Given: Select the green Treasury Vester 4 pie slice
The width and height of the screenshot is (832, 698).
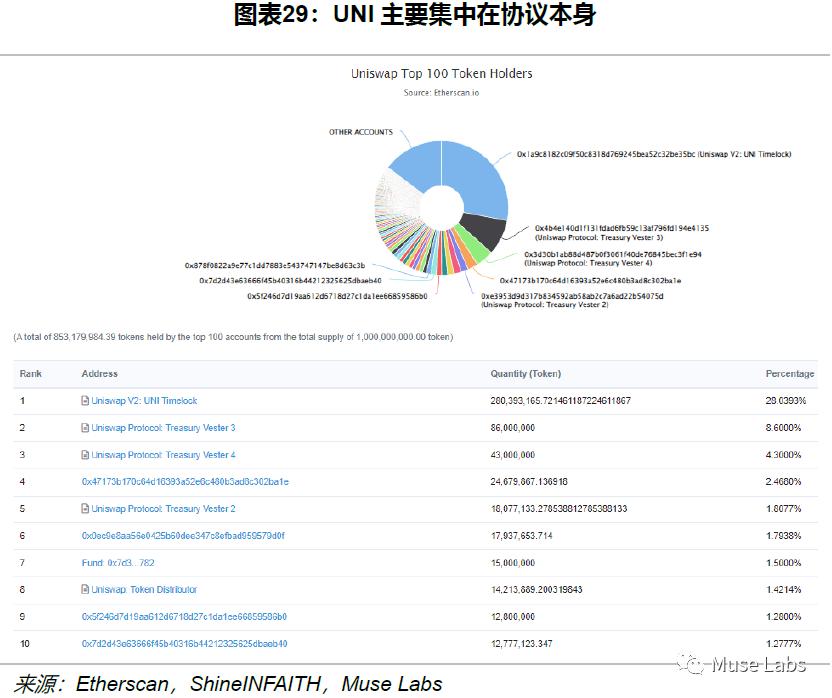Looking at the screenshot, I should [472, 245].
